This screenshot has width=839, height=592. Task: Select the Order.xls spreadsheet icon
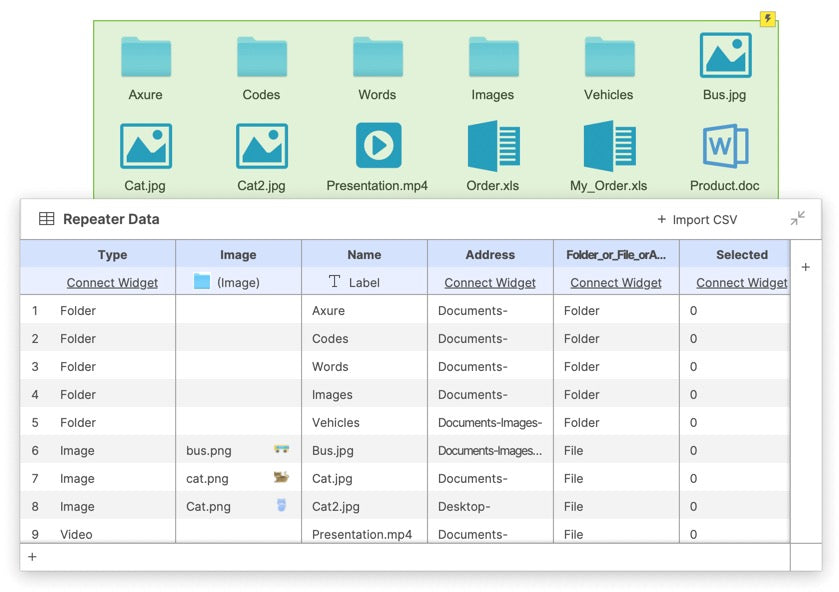tap(493, 146)
